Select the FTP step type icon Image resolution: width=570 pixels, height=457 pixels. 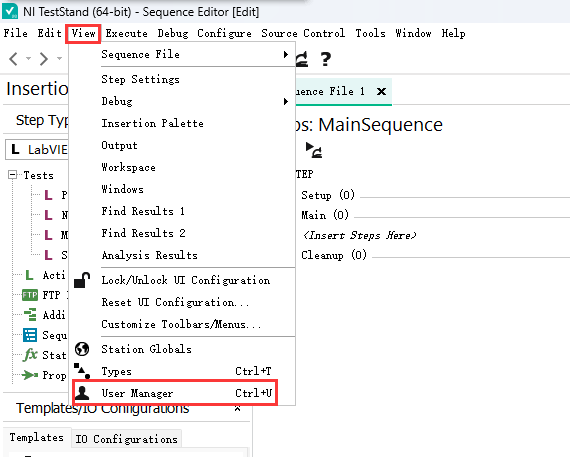(30, 295)
